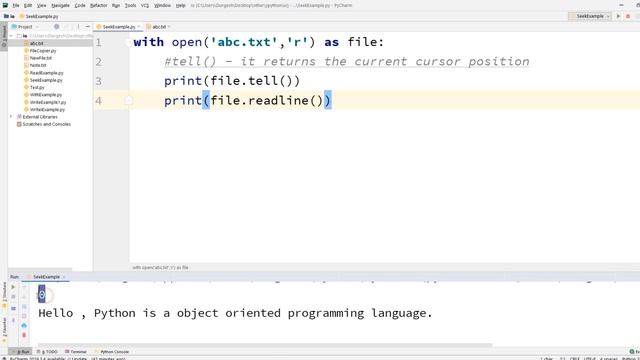Select WithExample.py in project tree
This screenshot has height=360, width=640.
click(x=46, y=95)
